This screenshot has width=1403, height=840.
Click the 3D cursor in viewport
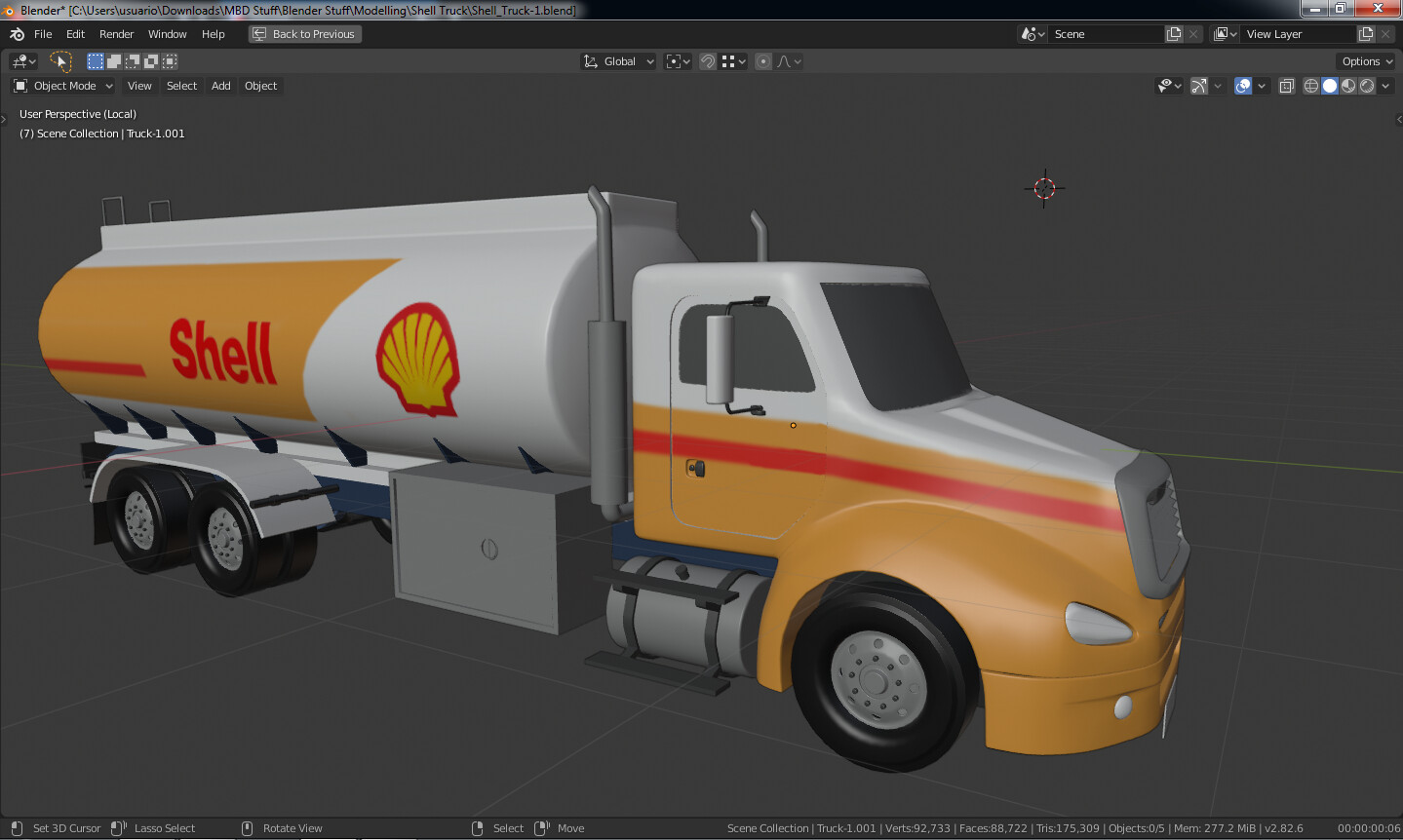click(x=1044, y=188)
